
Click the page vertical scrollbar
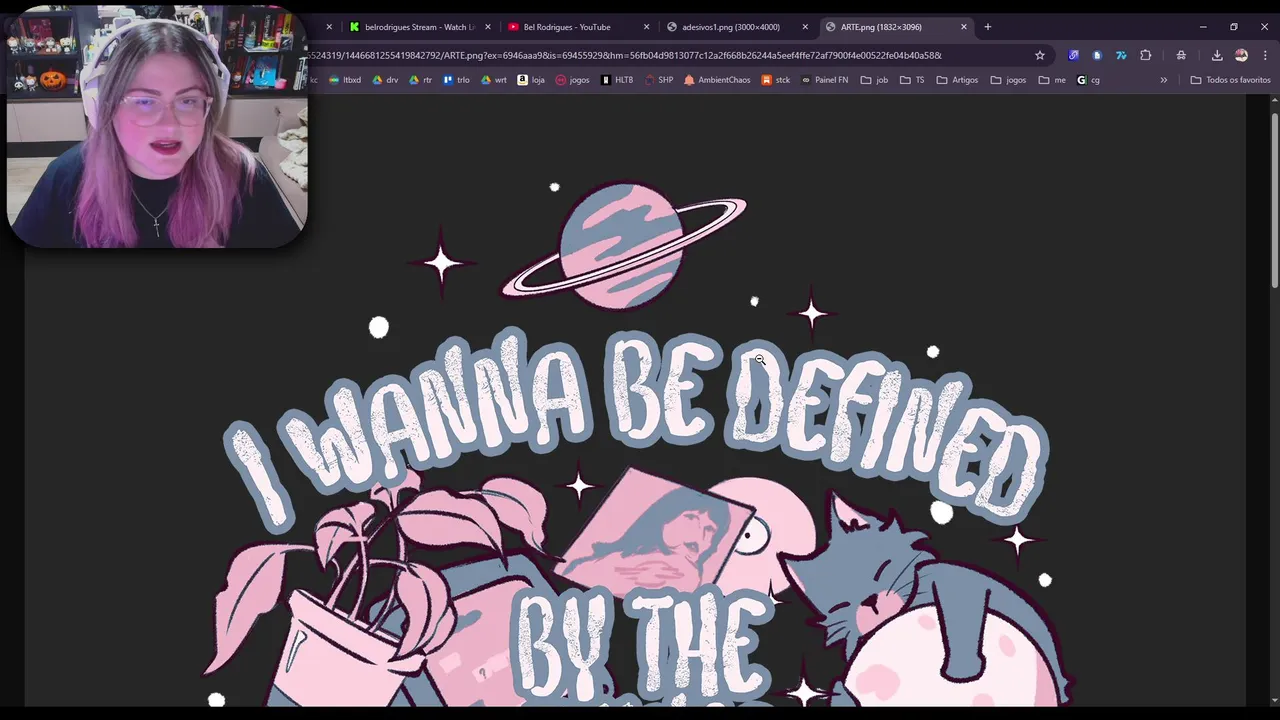tap(1274, 200)
